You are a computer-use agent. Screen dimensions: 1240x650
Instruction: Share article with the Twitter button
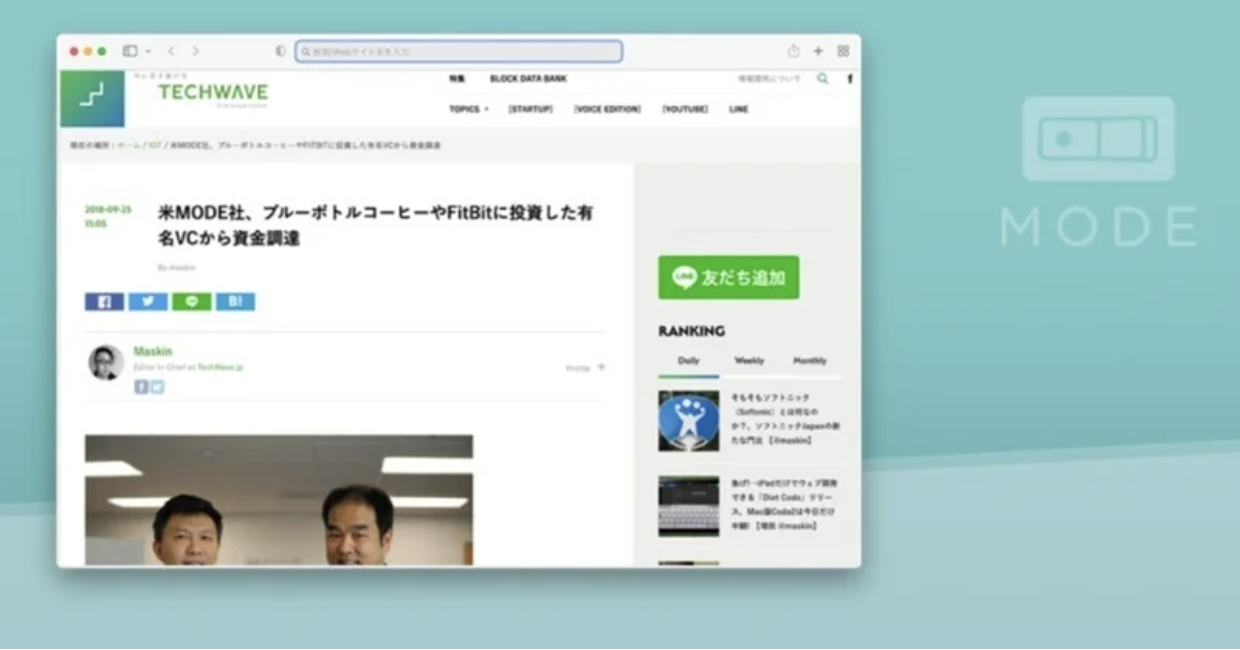(x=148, y=302)
